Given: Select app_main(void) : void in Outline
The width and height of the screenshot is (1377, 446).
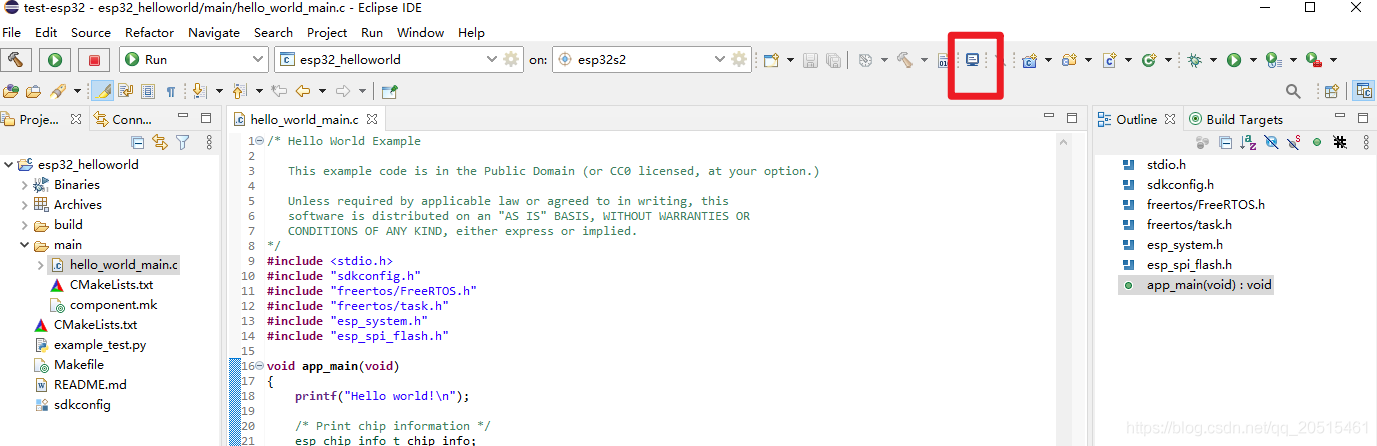Looking at the screenshot, I should pyautogui.click(x=1209, y=284).
